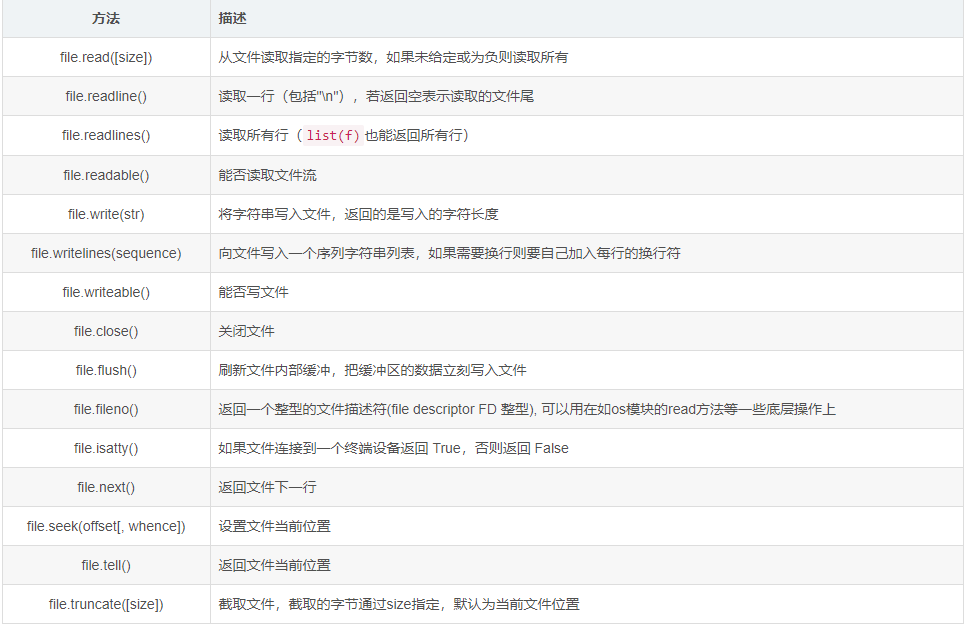Viewport: 965px width, 625px height.
Task: Click description 返回文件当前位置
Action: tap(274, 565)
